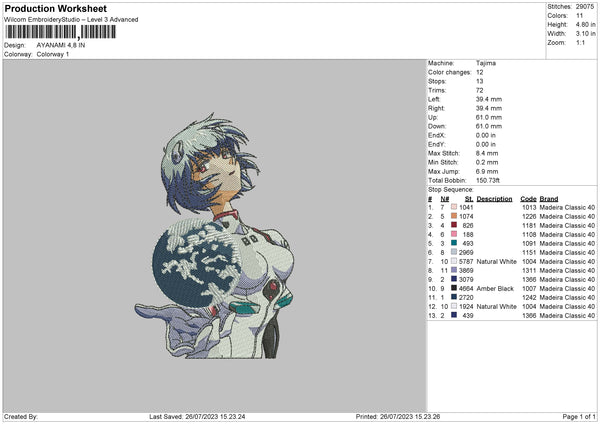This screenshot has width=600, height=424.
Task: Click the 'Amber Black' description in row 10
Action: point(495,289)
